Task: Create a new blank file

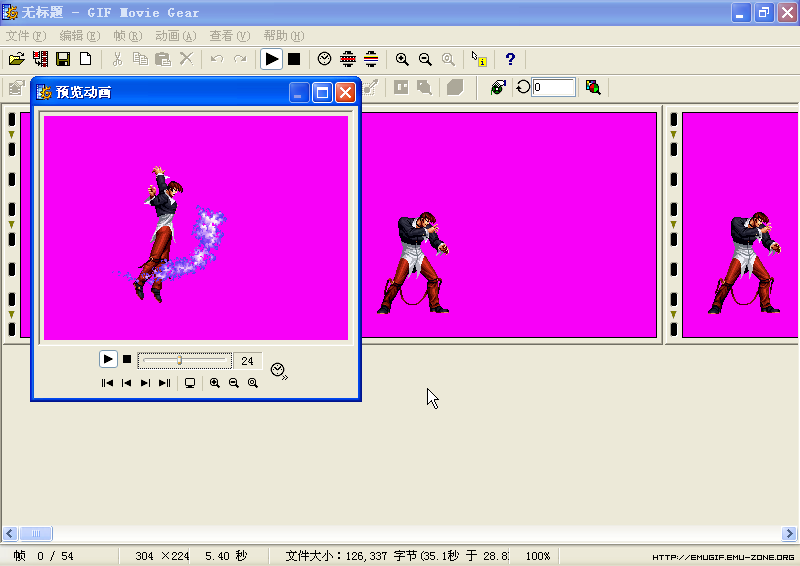Action: pos(86,59)
